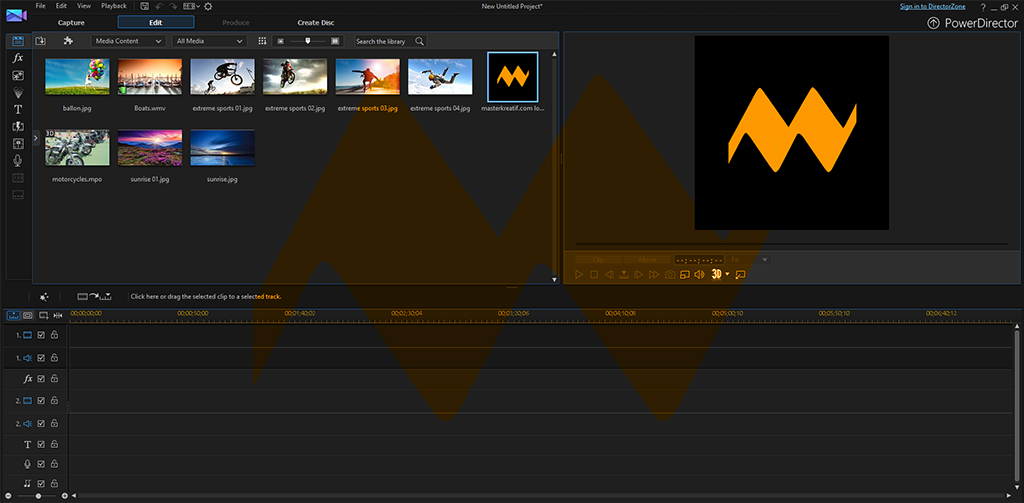Disable audio track 2 checkbox
The image size is (1024, 503).
[41, 423]
